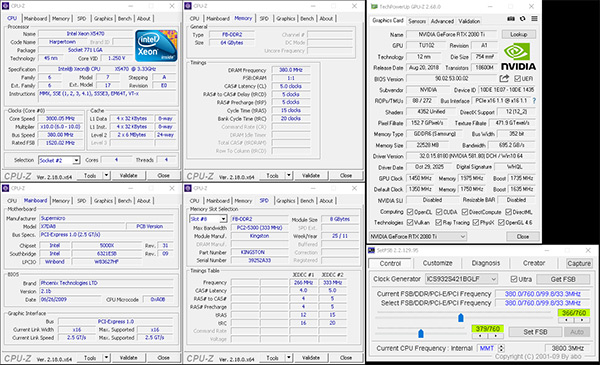Open the Socket #2 selection dropdown
This screenshot has height=365, width=600.
[x=76, y=160]
